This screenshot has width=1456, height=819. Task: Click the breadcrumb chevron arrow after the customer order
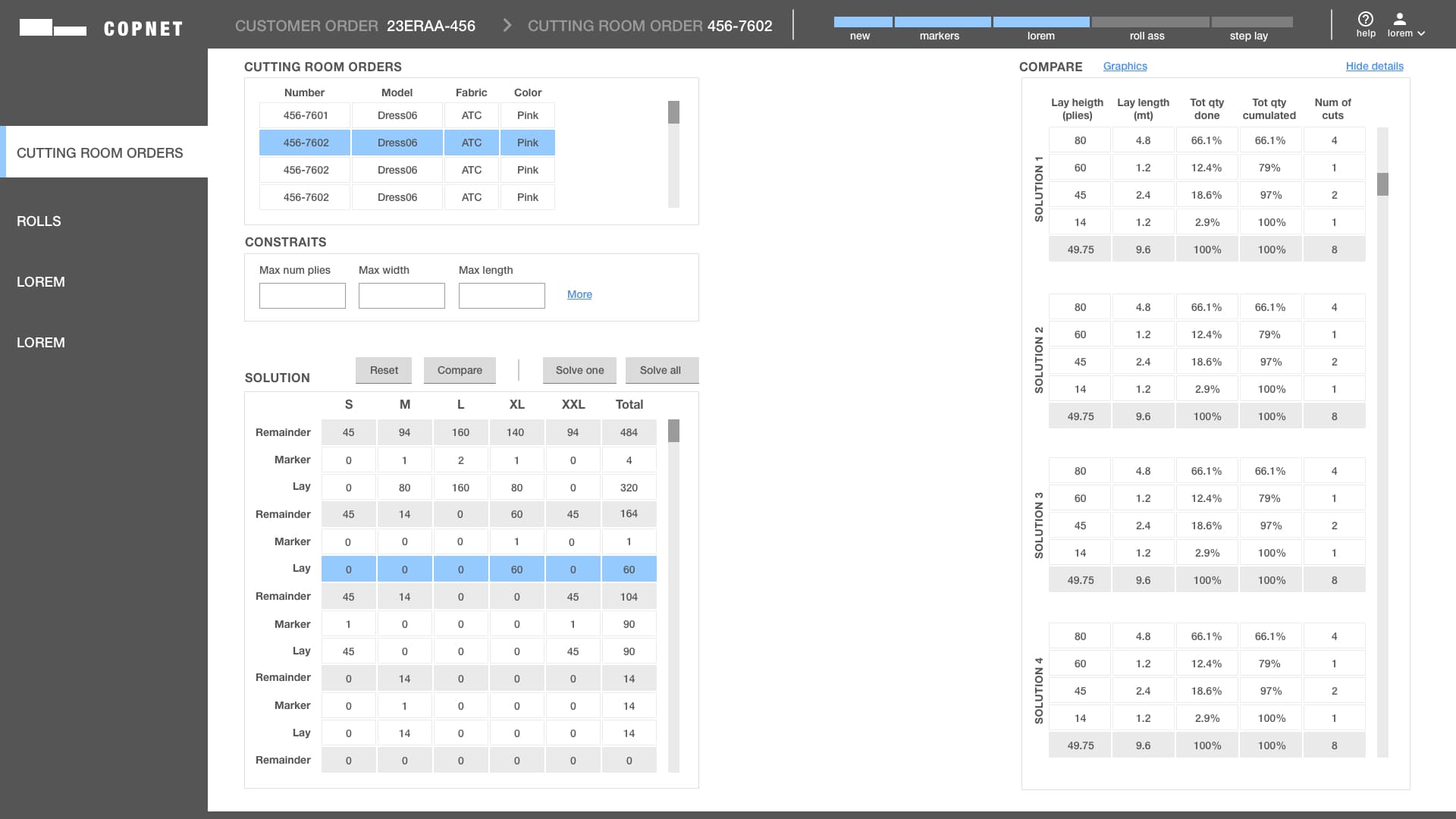pyautogui.click(x=507, y=26)
